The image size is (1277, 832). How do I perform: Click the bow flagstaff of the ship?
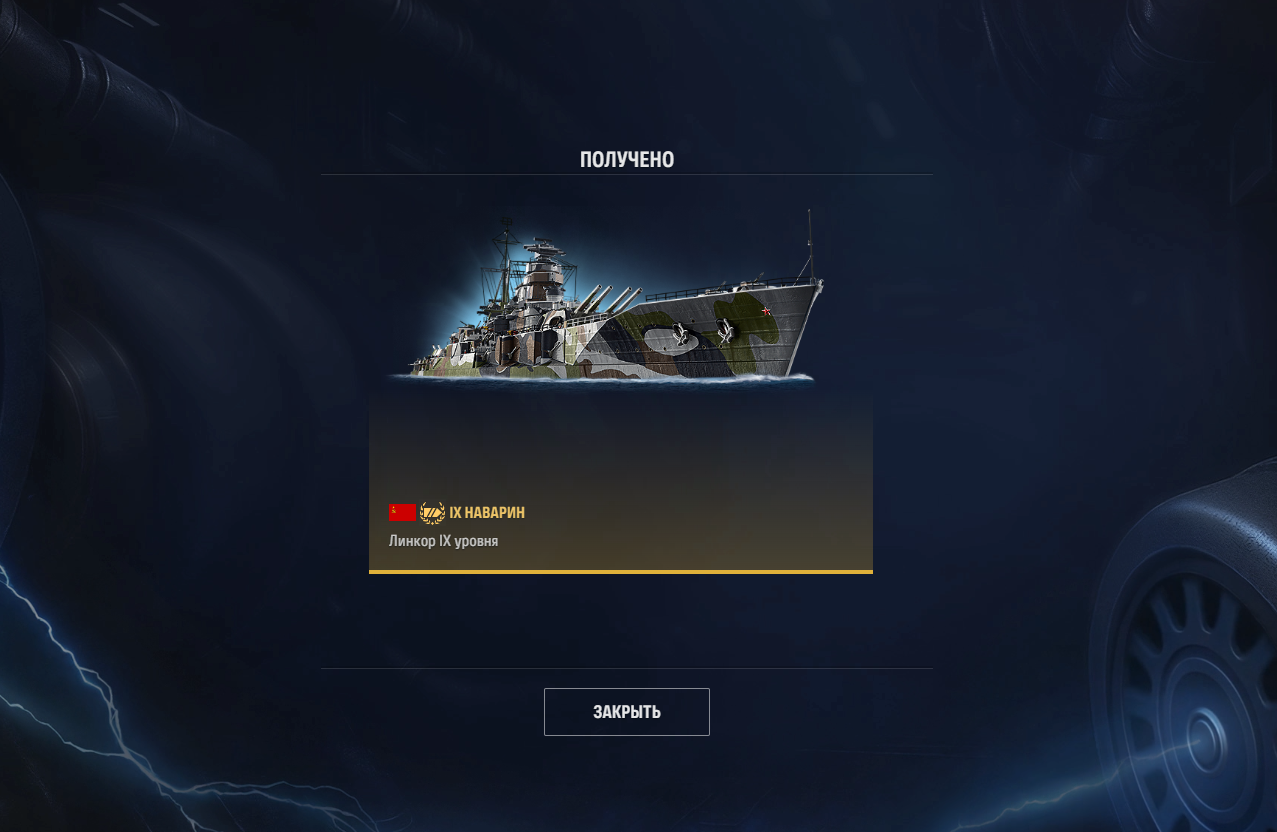[x=809, y=243]
